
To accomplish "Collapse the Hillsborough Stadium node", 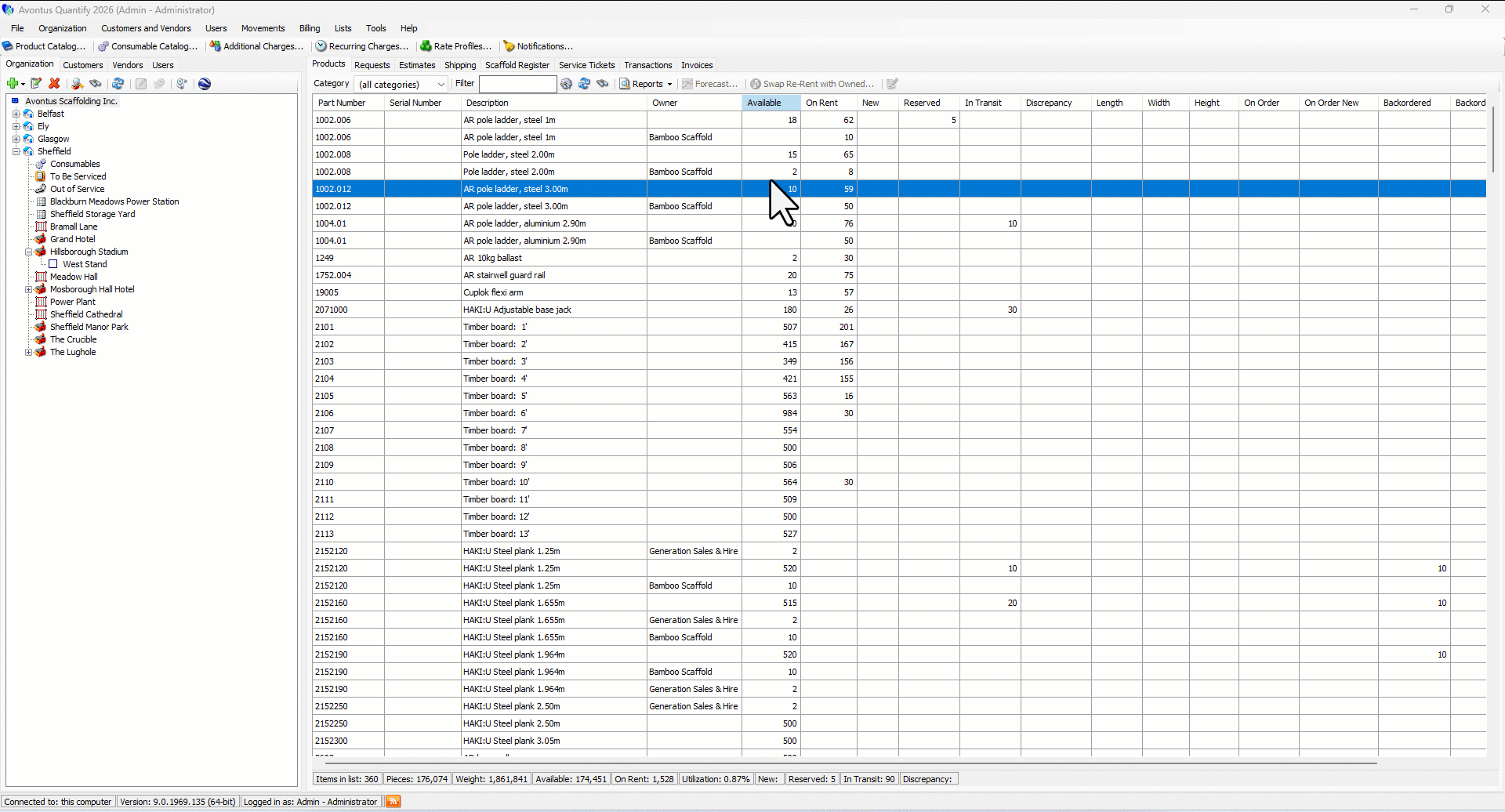I will (28, 252).
